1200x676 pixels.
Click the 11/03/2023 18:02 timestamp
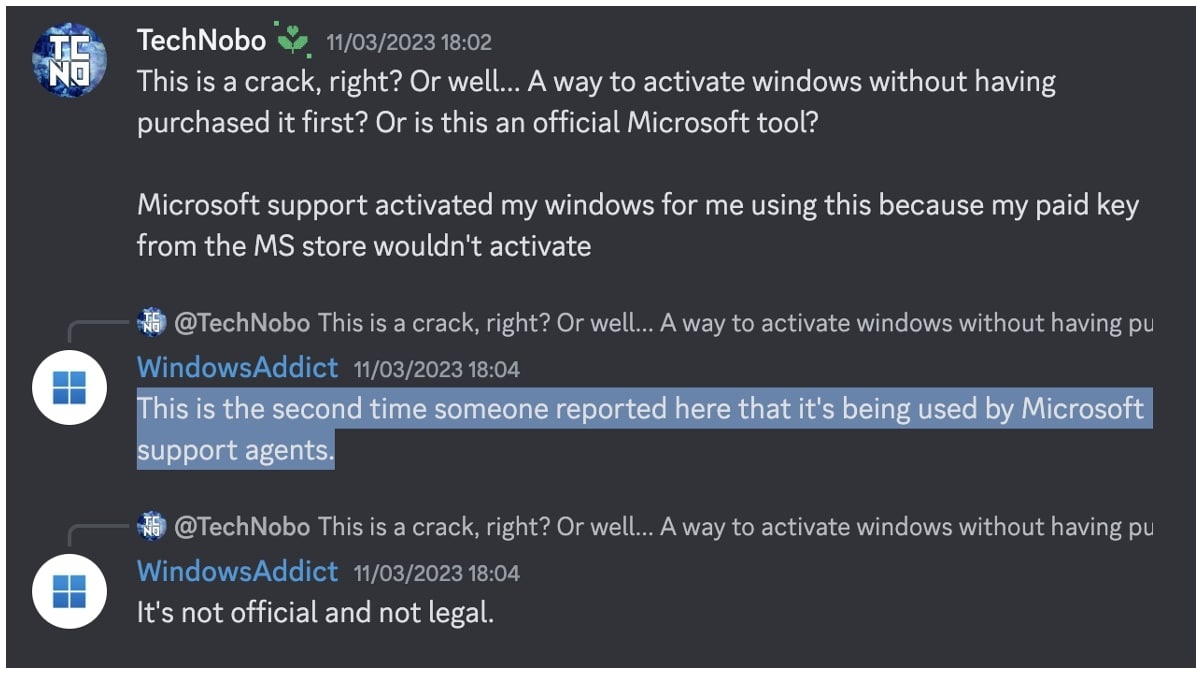tap(409, 41)
